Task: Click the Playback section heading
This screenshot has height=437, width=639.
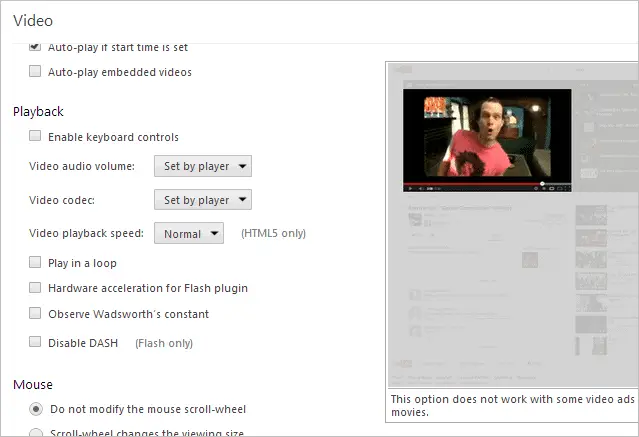Action: (x=38, y=112)
